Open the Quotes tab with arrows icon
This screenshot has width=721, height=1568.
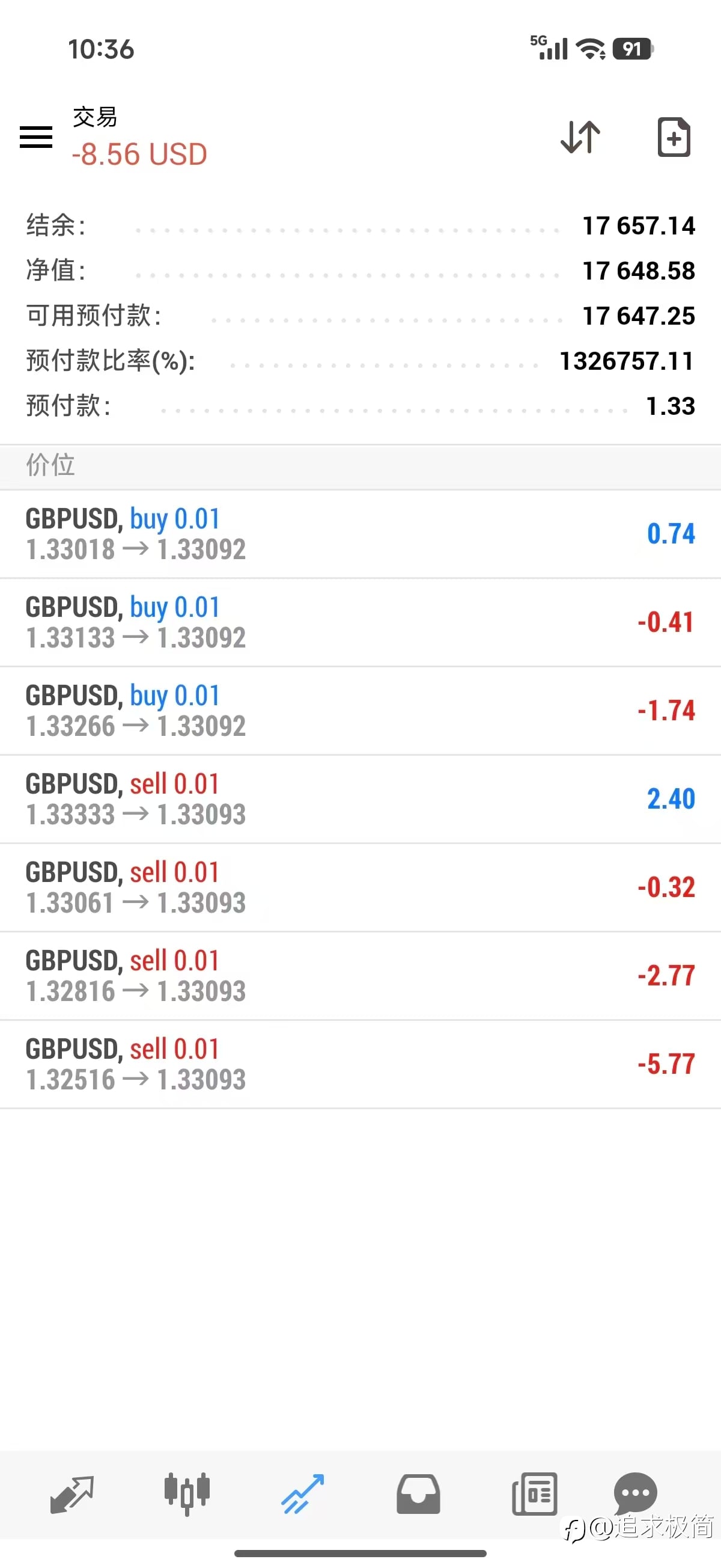pos(71,1493)
